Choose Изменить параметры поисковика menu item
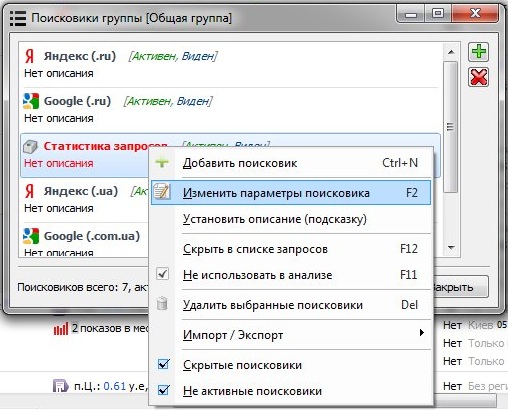Screen dimensions: 508x410 [x=291, y=193]
